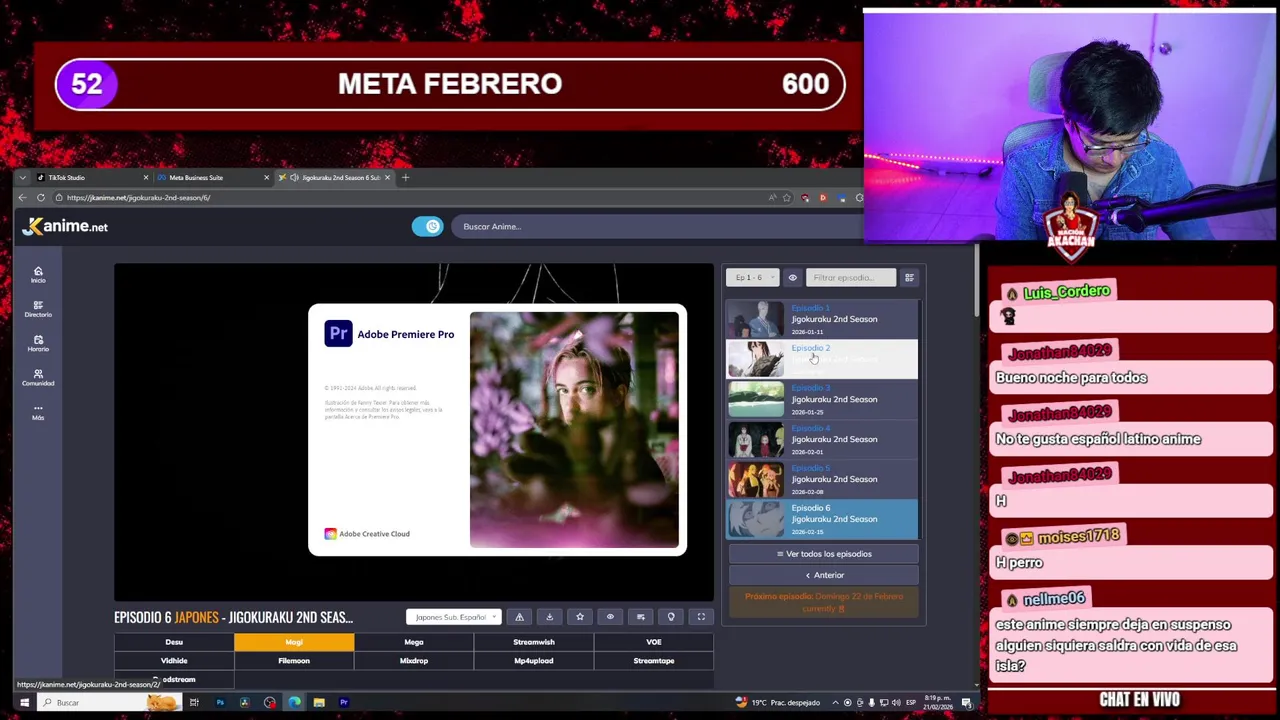1280x720 pixels.
Task: Open File Explorer from the taskbar
Action: (x=319, y=702)
